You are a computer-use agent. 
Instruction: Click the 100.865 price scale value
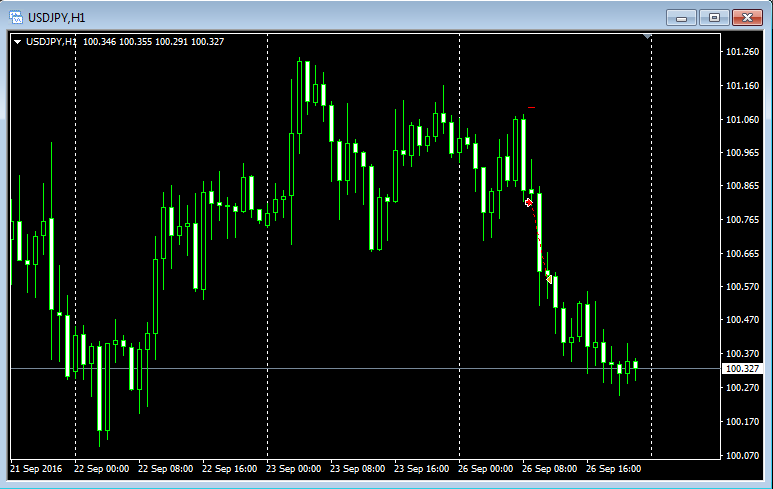tap(742, 186)
